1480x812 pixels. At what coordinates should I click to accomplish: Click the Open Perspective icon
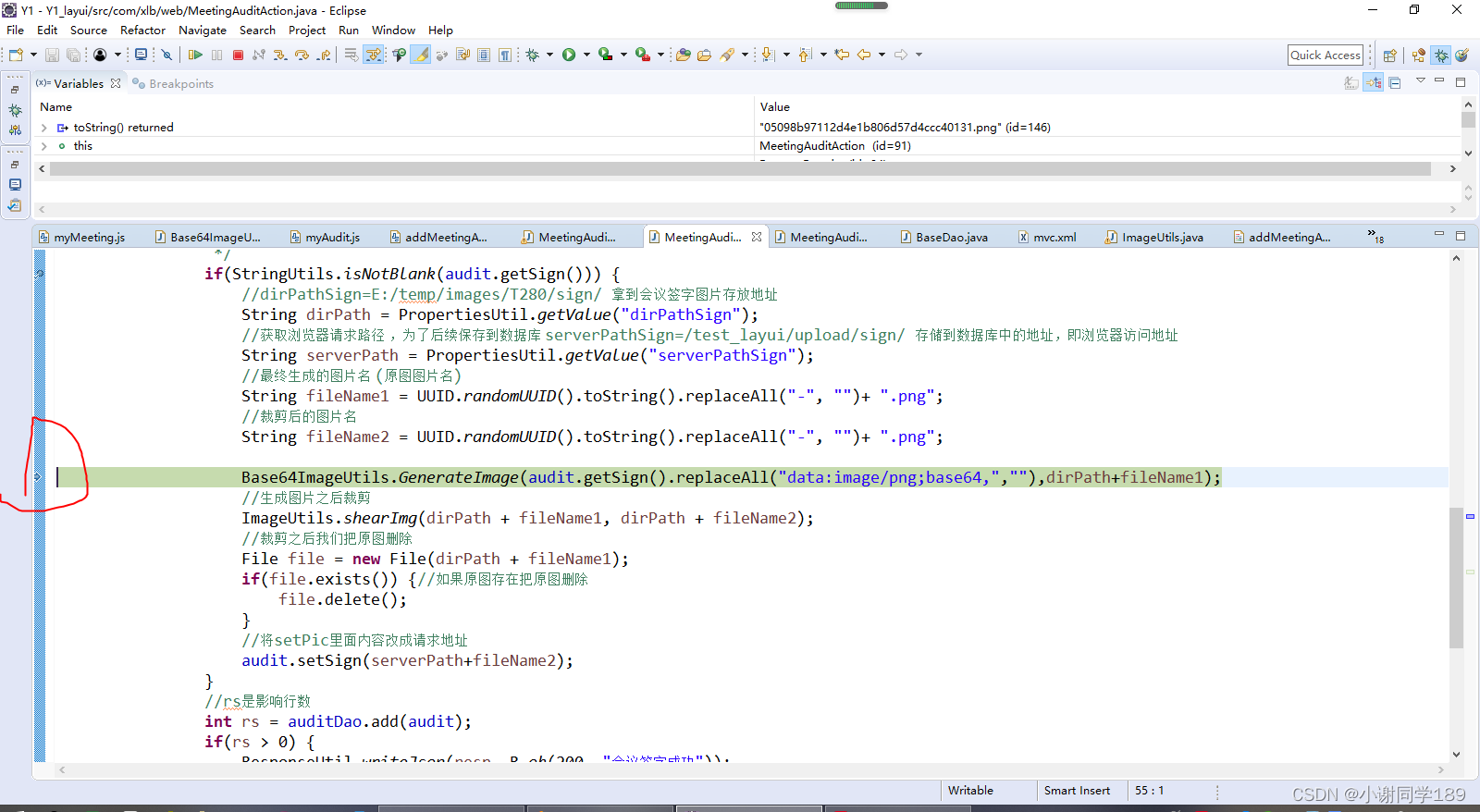(1389, 55)
